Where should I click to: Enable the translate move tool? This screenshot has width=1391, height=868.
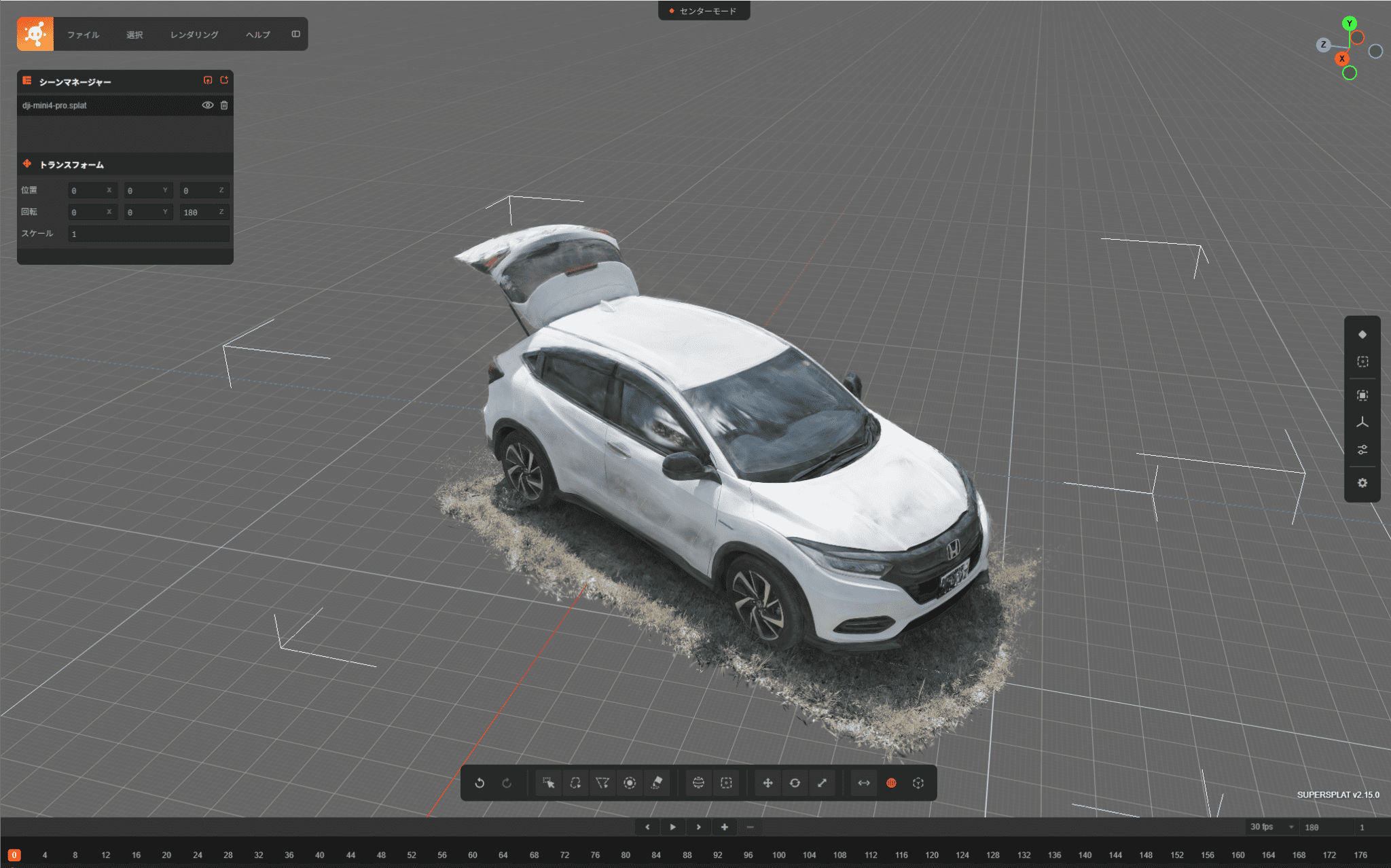767,783
